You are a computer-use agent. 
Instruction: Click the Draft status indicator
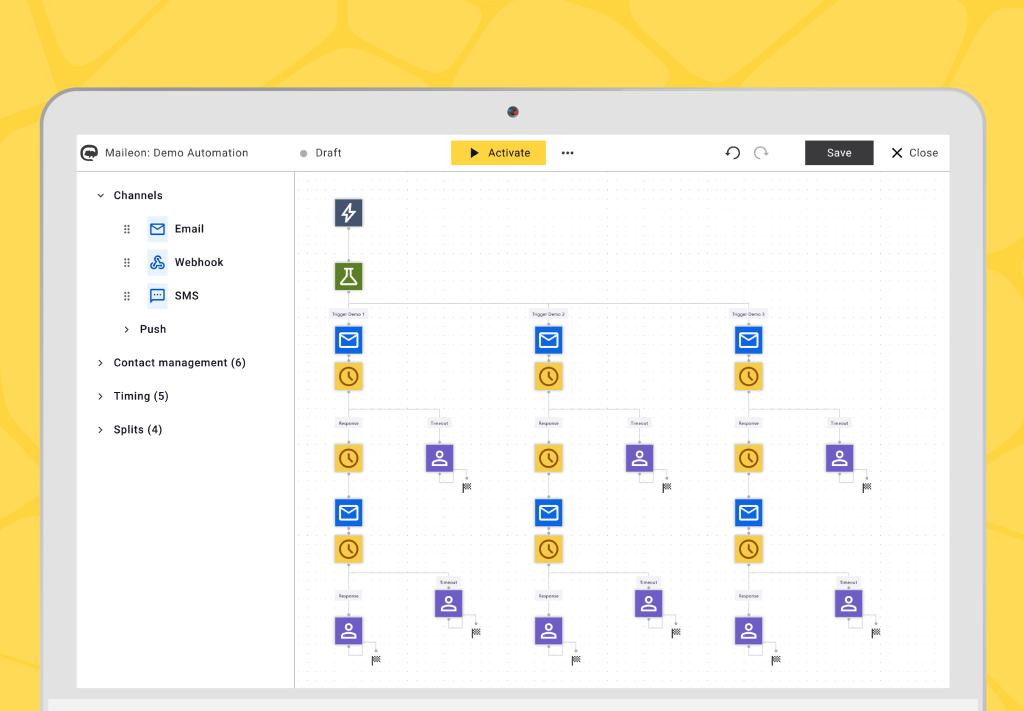(x=321, y=153)
